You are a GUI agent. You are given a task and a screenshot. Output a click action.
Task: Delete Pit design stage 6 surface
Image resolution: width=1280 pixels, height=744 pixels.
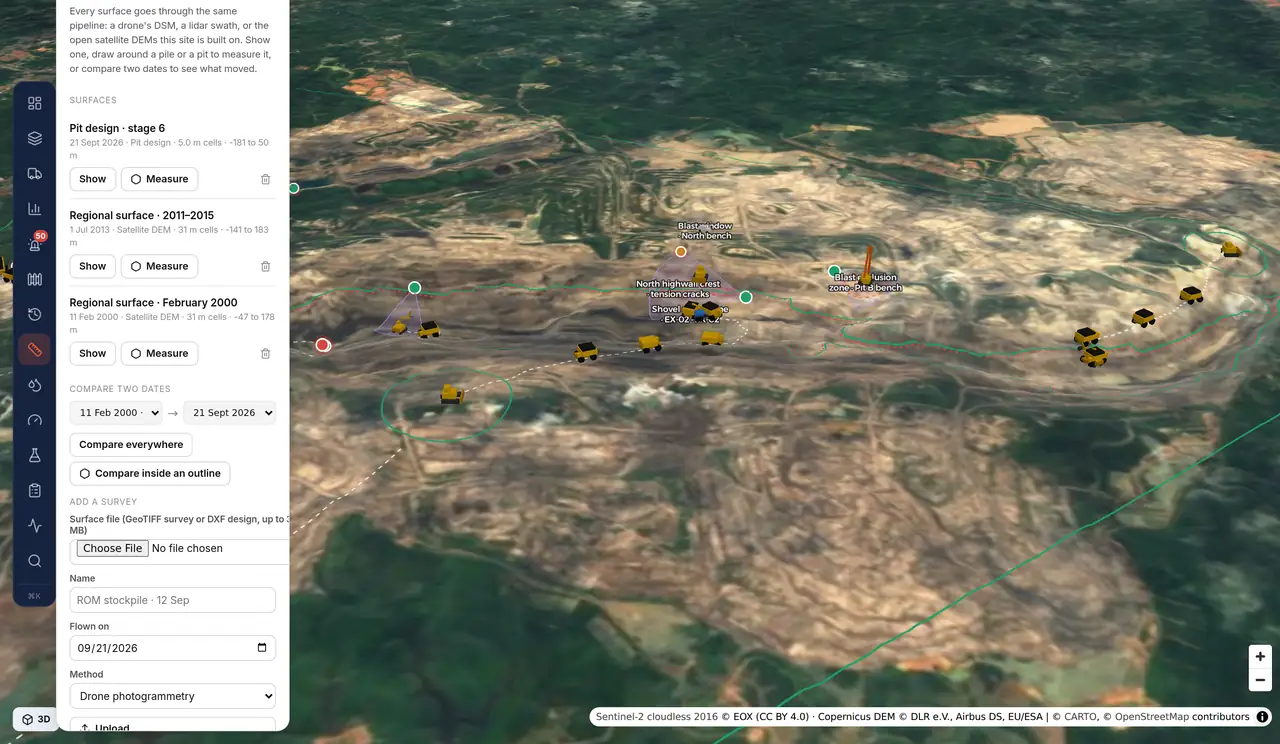[x=265, y=179]
